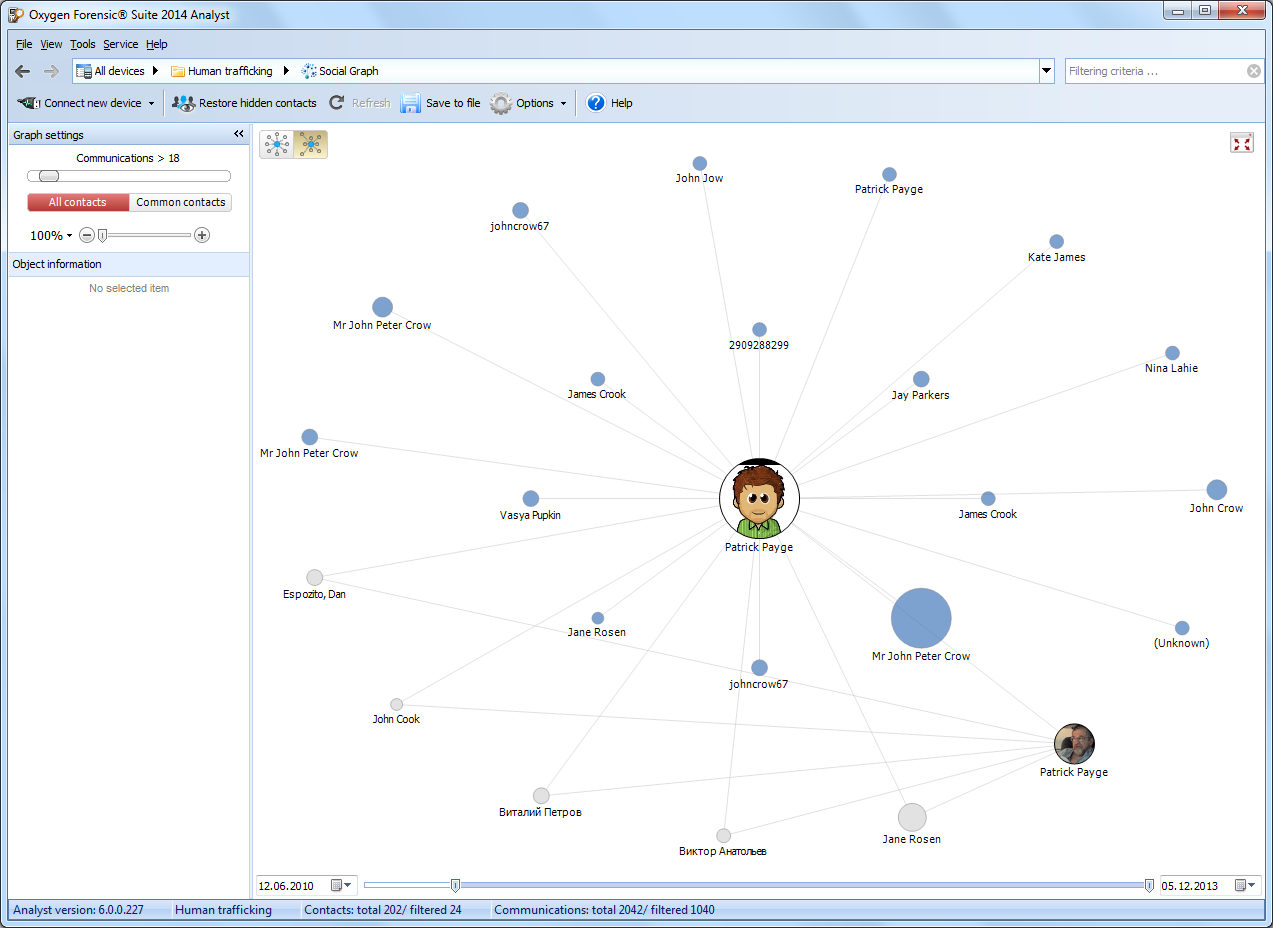Select the John Cook node
Screen dimensions: 1273x928
396,704
